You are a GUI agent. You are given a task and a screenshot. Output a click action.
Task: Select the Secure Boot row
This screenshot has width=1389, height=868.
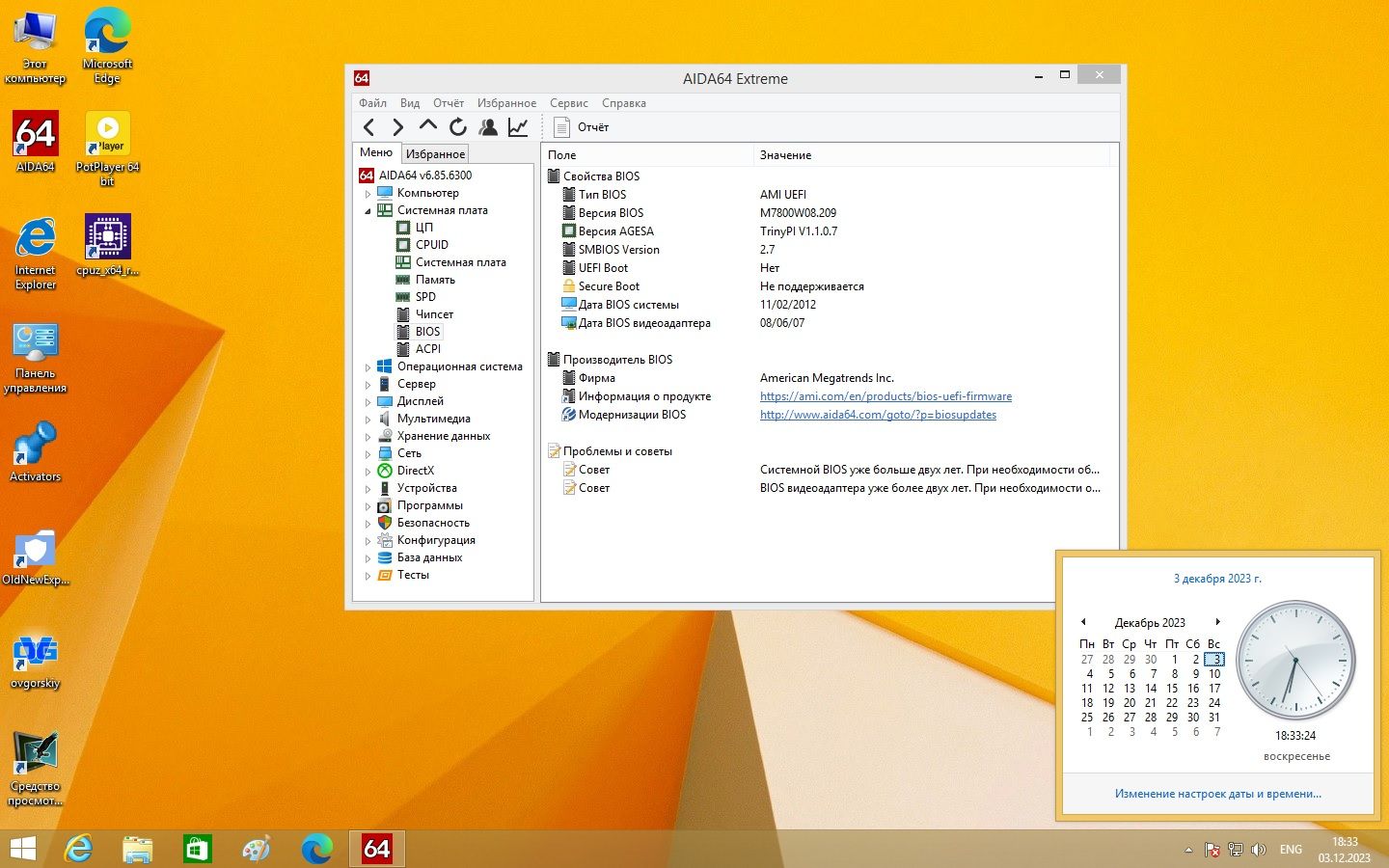click(x=830, y=286)
